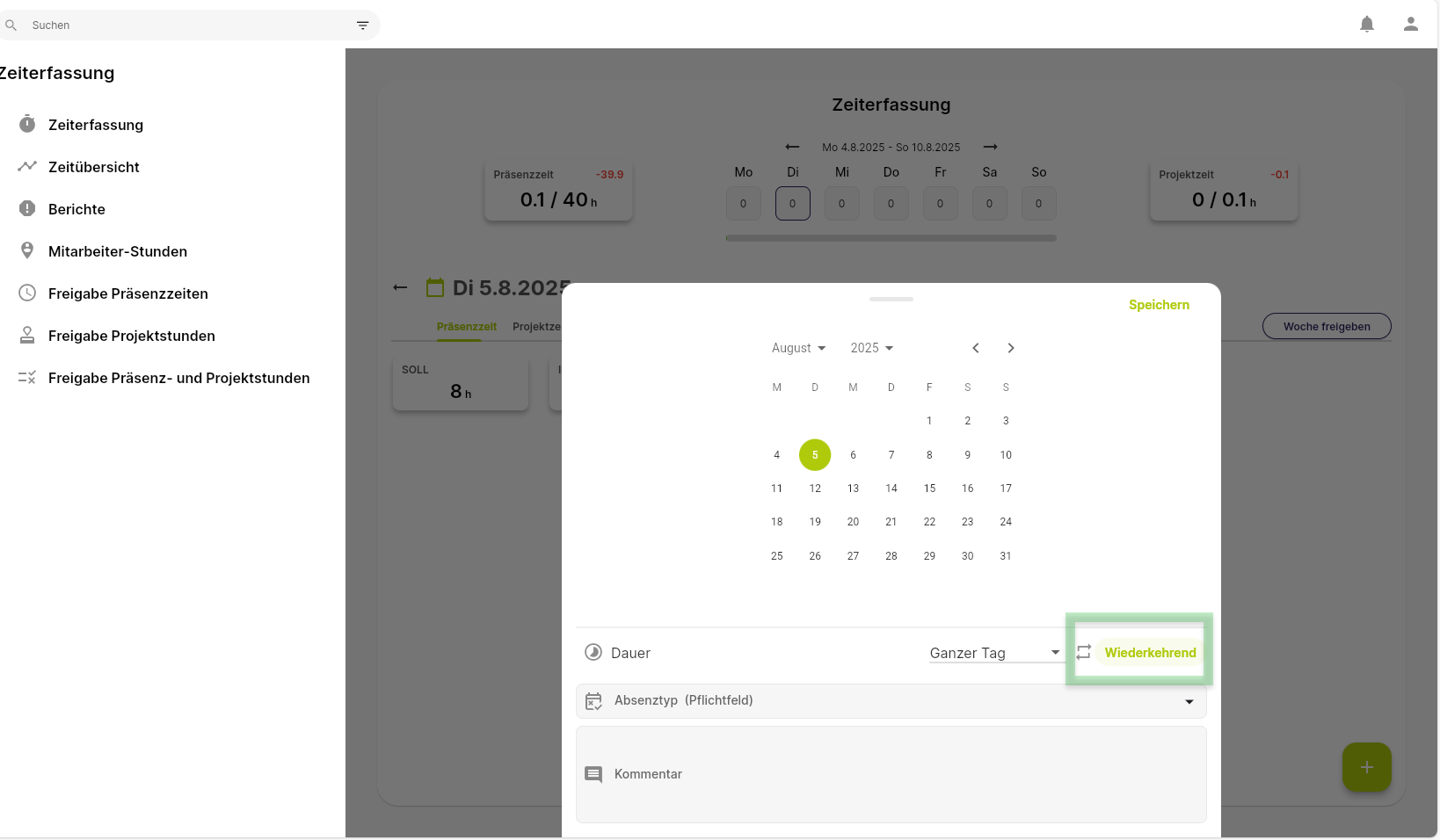This screenshot has width=1440, height=840.
Task: Show next month in date picker
Action: coord(1011,348)
